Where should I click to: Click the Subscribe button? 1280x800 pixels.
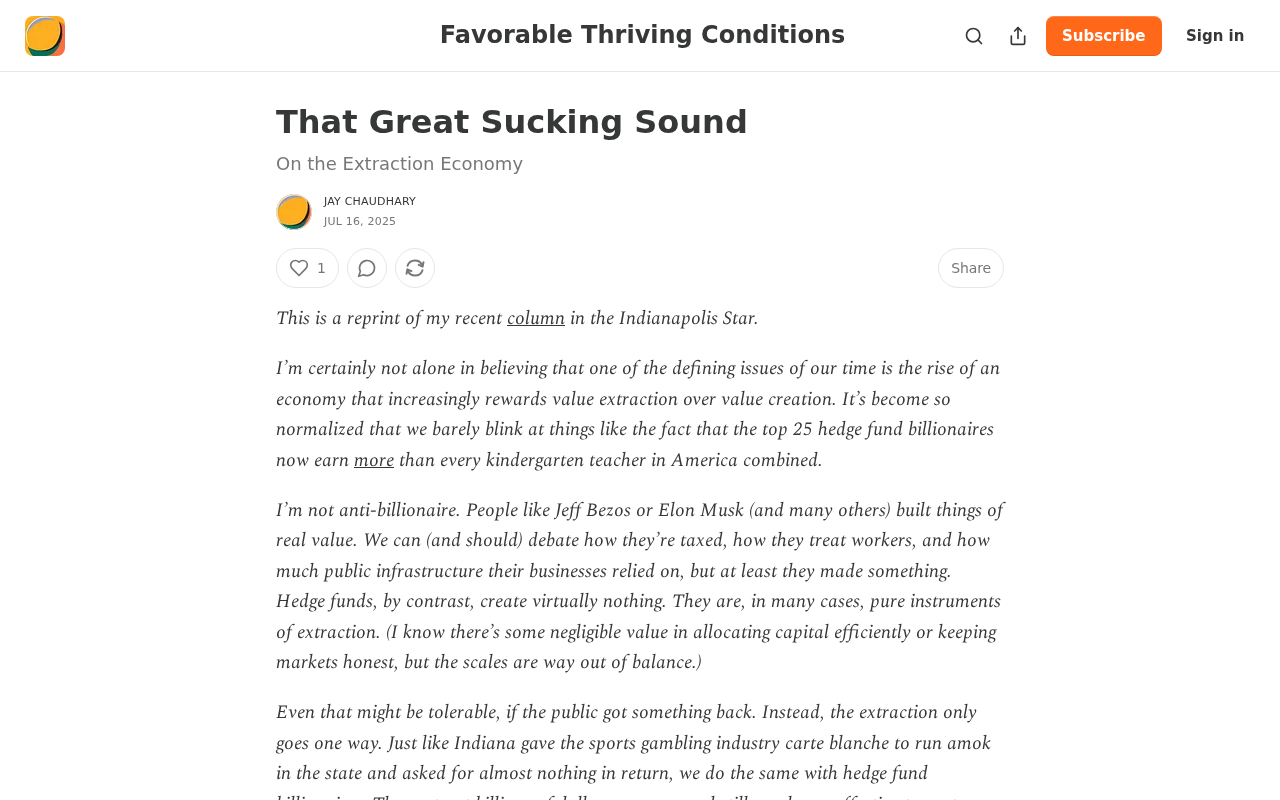[x=1104, y=36]
